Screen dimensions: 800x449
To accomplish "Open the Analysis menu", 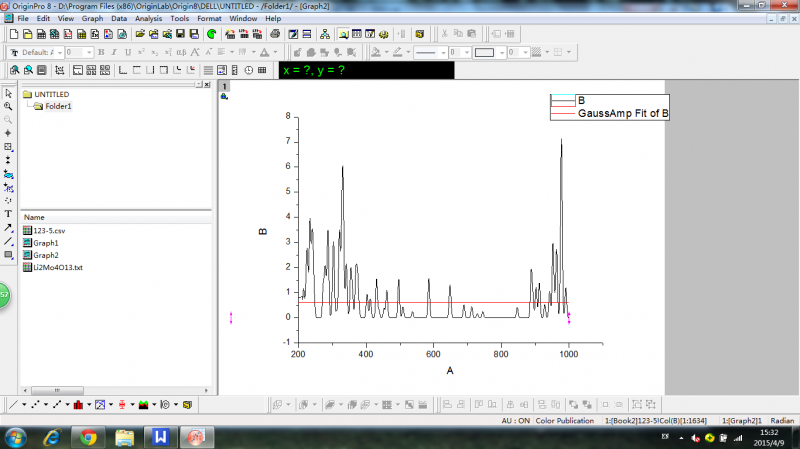I will point(148,19).
